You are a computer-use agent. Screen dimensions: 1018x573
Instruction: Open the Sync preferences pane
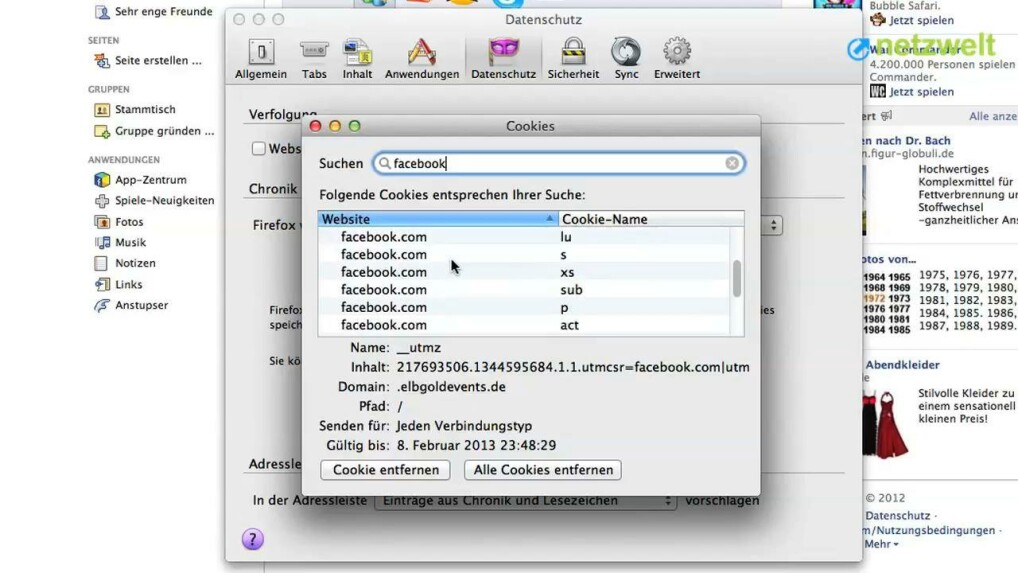coord(626,58)
